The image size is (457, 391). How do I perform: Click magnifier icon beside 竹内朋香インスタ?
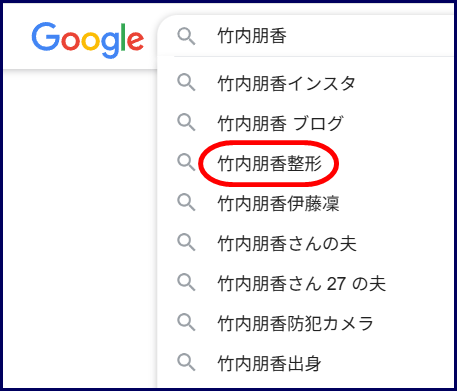(186, 83)
